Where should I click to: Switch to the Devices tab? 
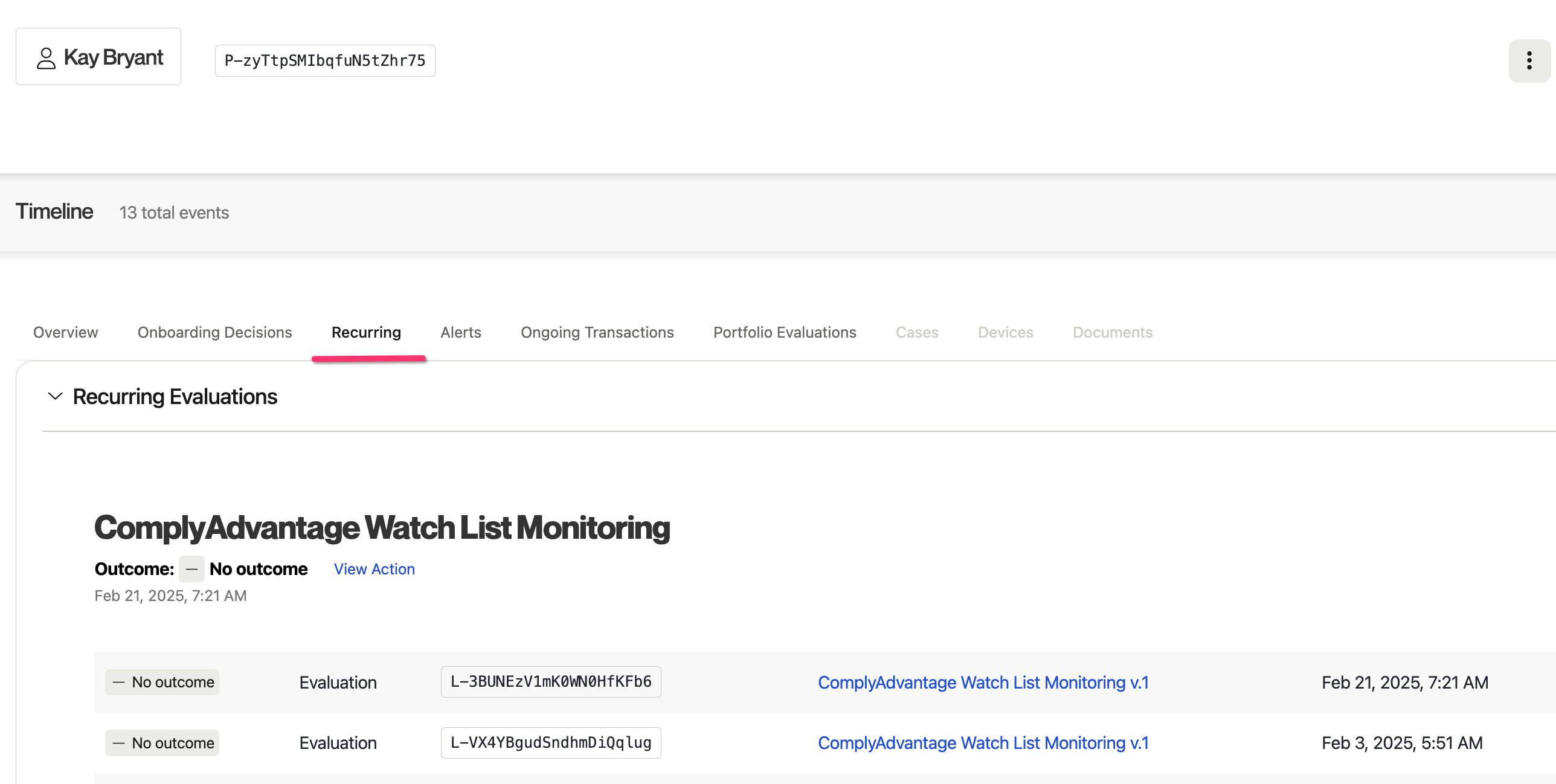tap(1005, 332)
